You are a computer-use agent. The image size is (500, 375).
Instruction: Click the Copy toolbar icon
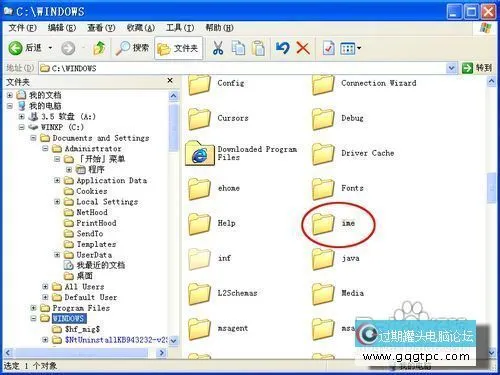[x=238, y=48]
